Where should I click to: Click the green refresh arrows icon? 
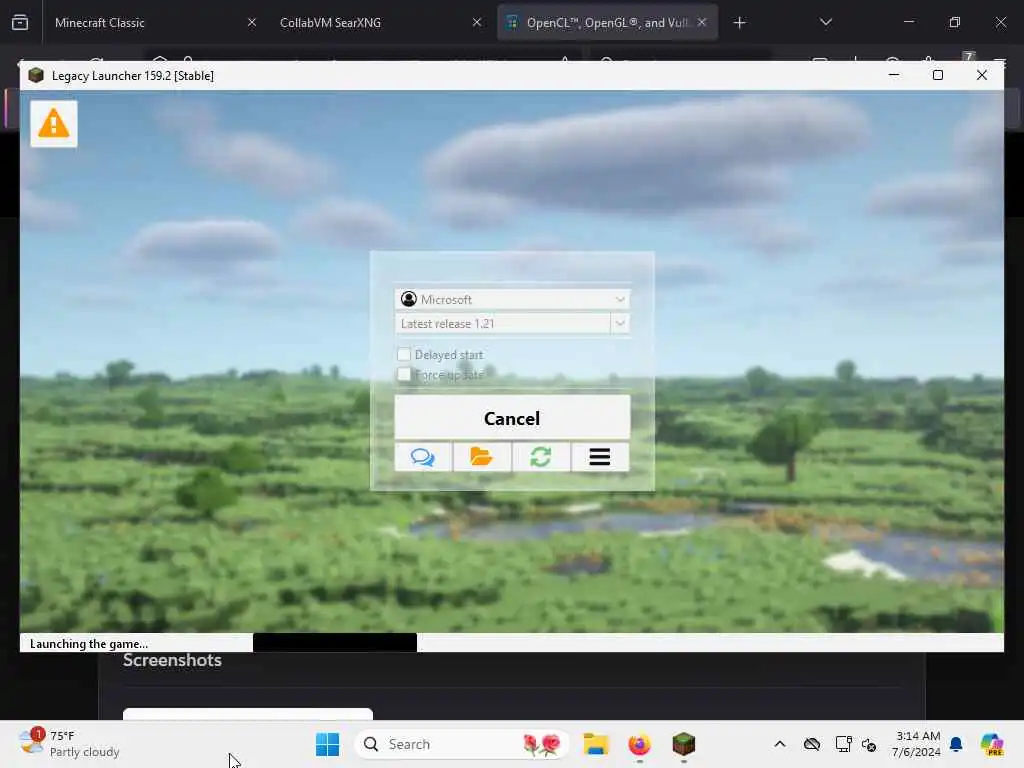pyautogui.click(x=541, y=456)
